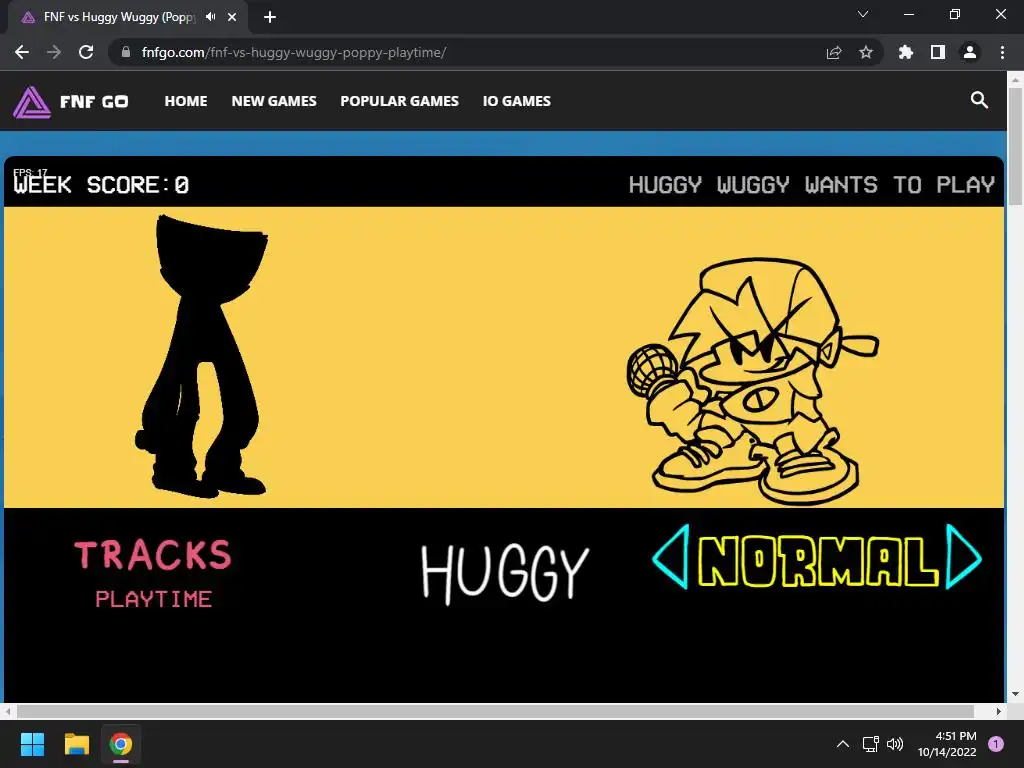Open the NEW GAMES menu item
The height and width of the screenshot is (768, 1024).
tap(274, 101)
